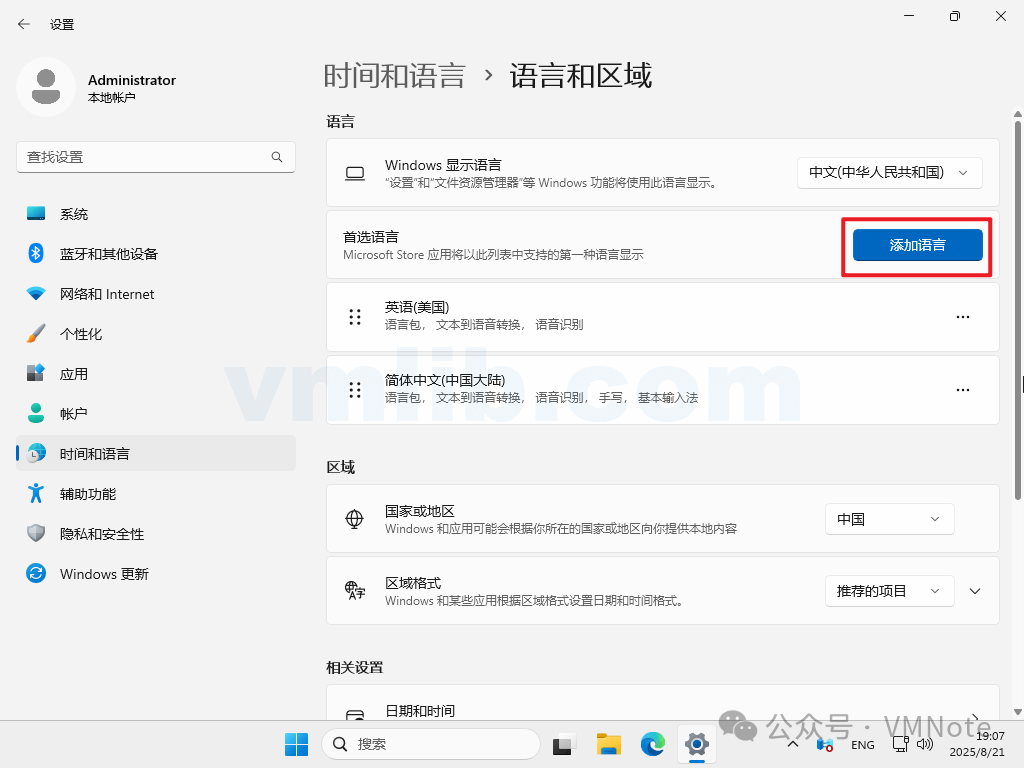Open 区域格式 dropdown showing 推荐的项目

[889, 591]
